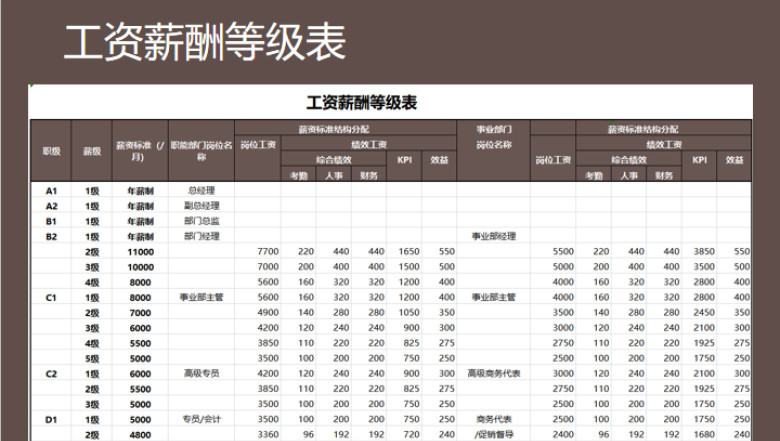
Task: Select the salary standard value 10000
Action: click(x=140, y=267)
